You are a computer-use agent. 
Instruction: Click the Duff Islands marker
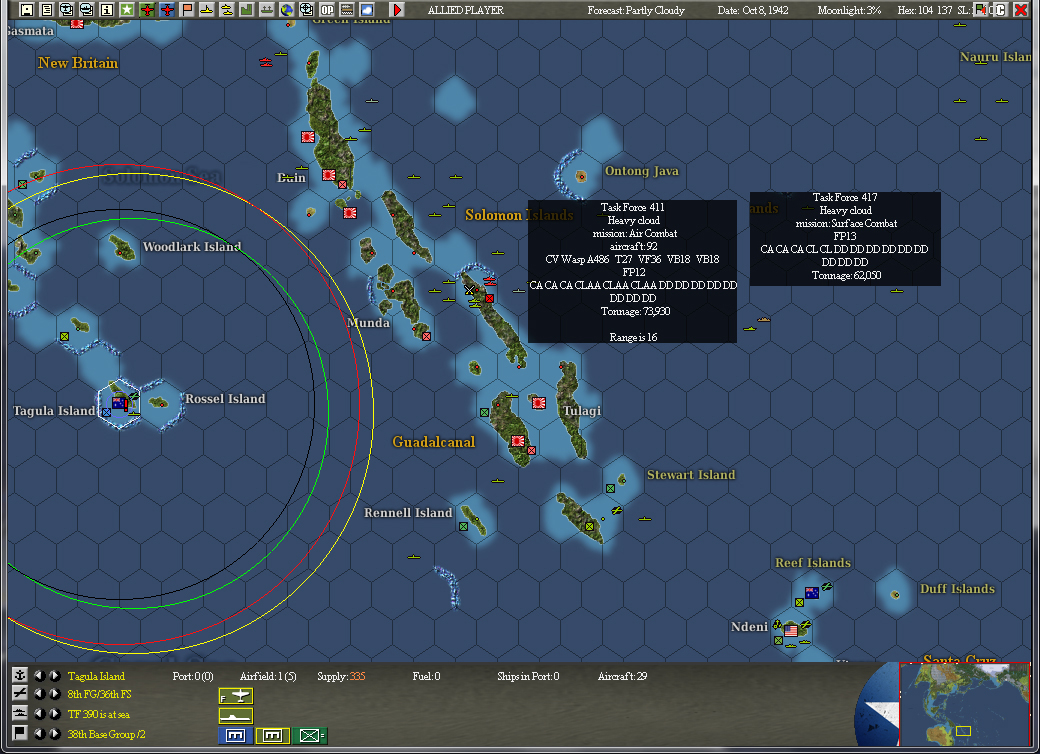895,595
